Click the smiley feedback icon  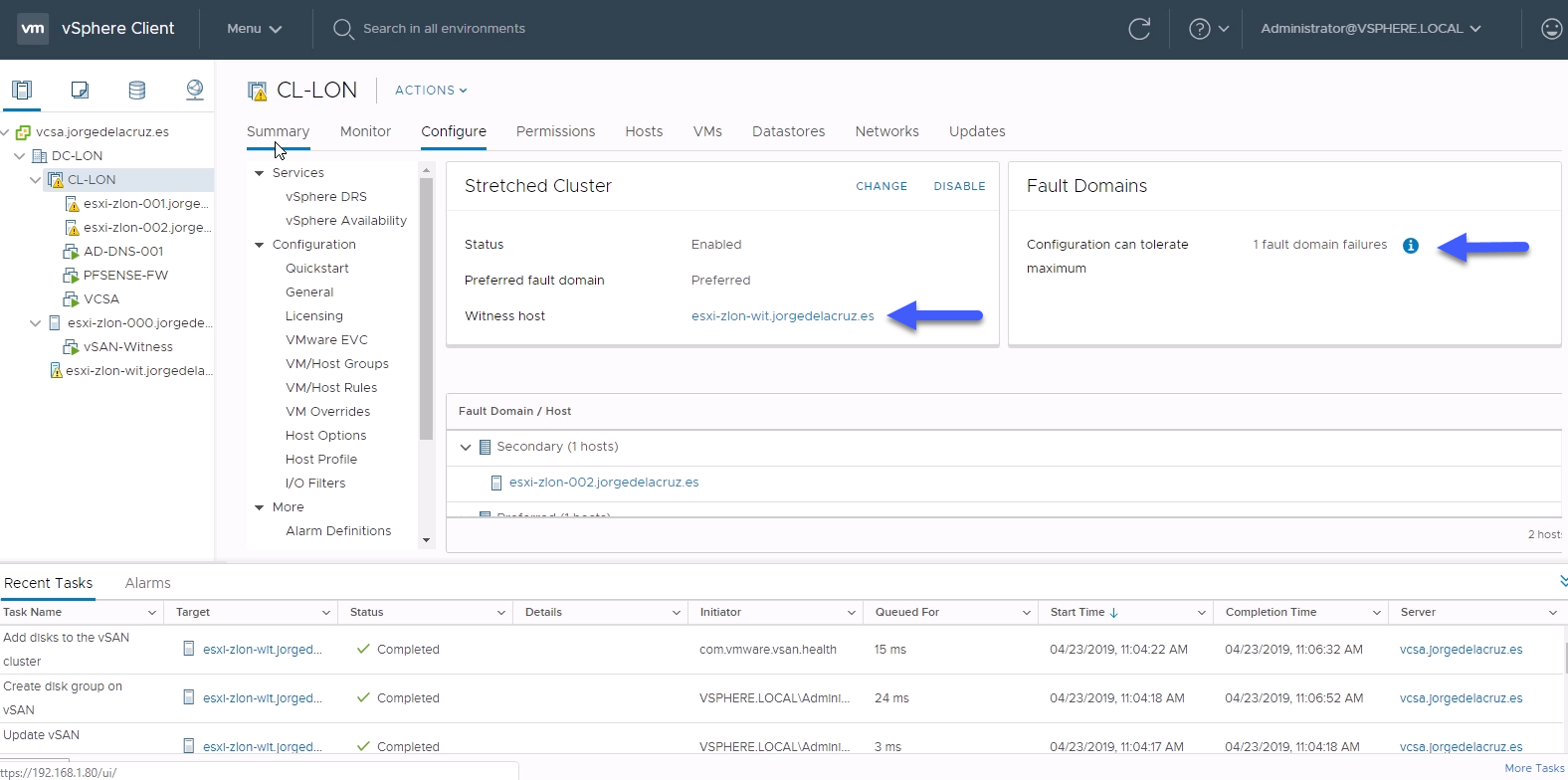coord(1551,29)
